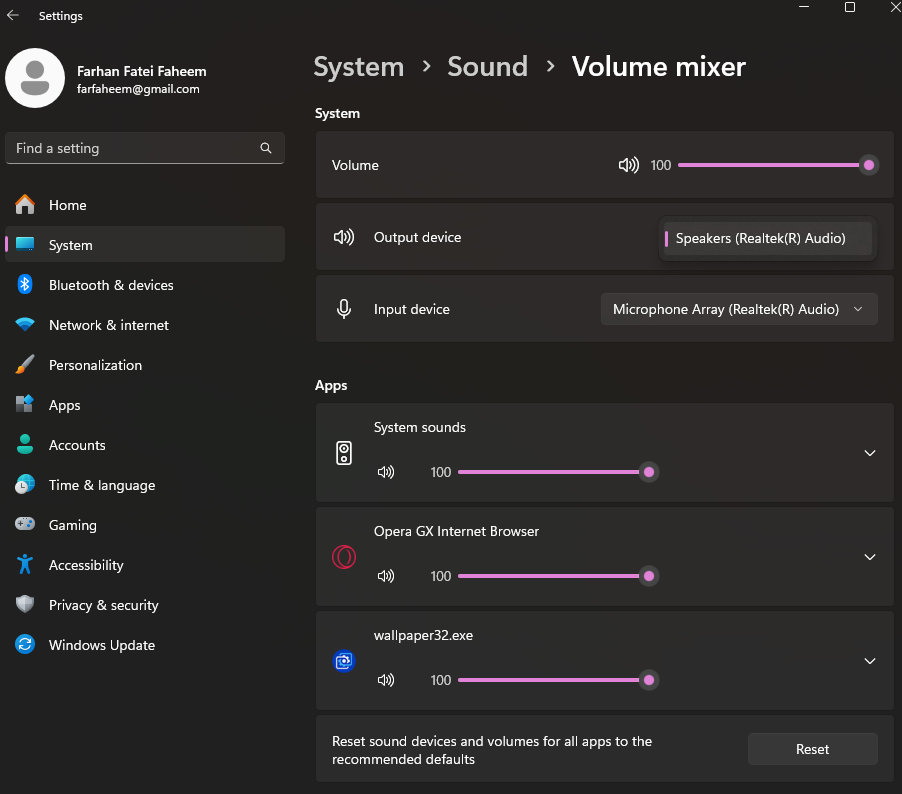902x794 pixels.
Task: Click the Reset button
Action: 812,749
